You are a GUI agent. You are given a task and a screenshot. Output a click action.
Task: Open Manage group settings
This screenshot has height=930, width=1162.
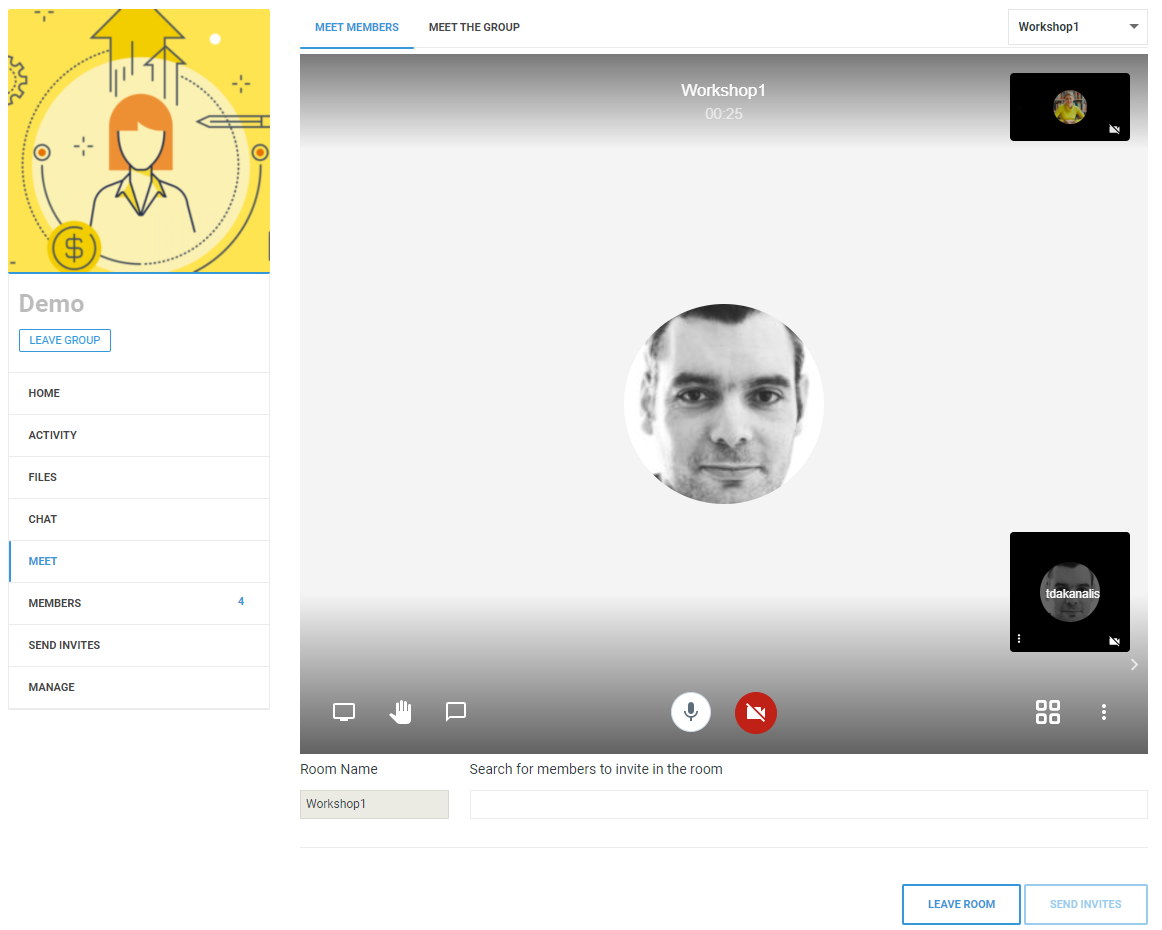(139, 688)
